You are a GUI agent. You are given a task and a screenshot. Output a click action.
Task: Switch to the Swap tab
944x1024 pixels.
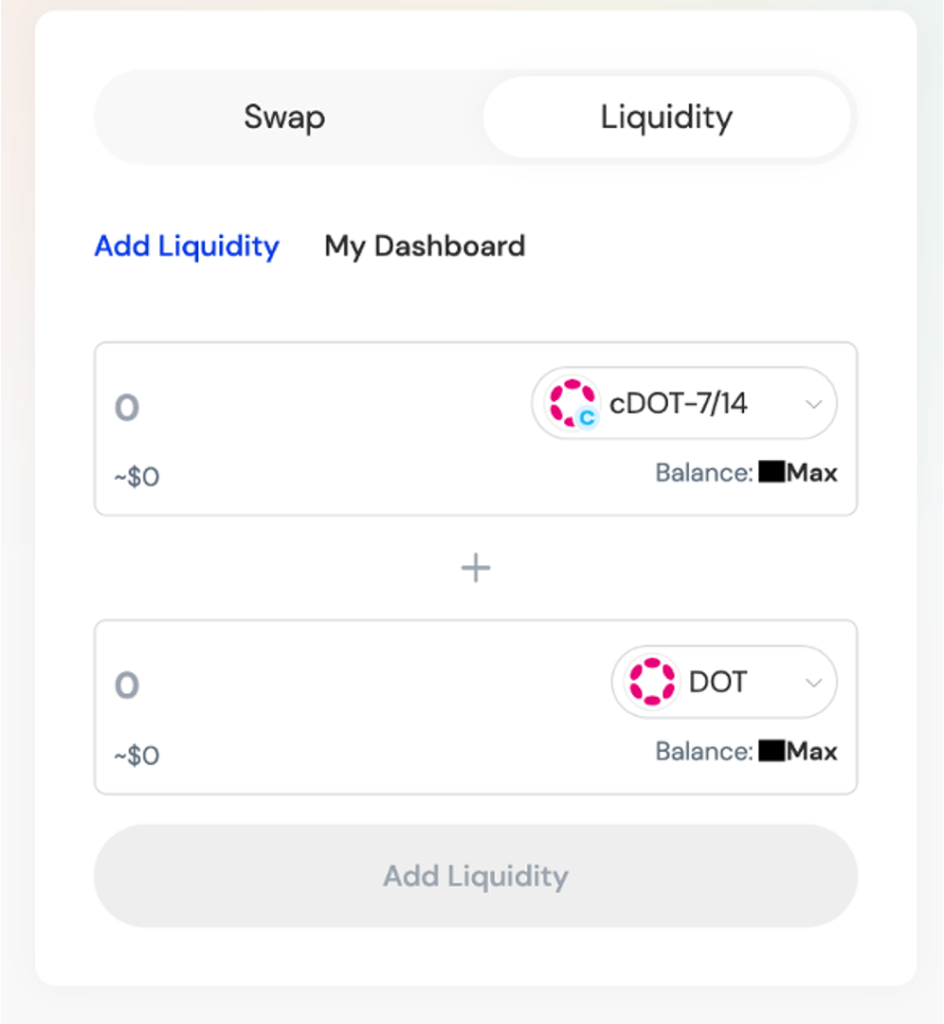284,118
